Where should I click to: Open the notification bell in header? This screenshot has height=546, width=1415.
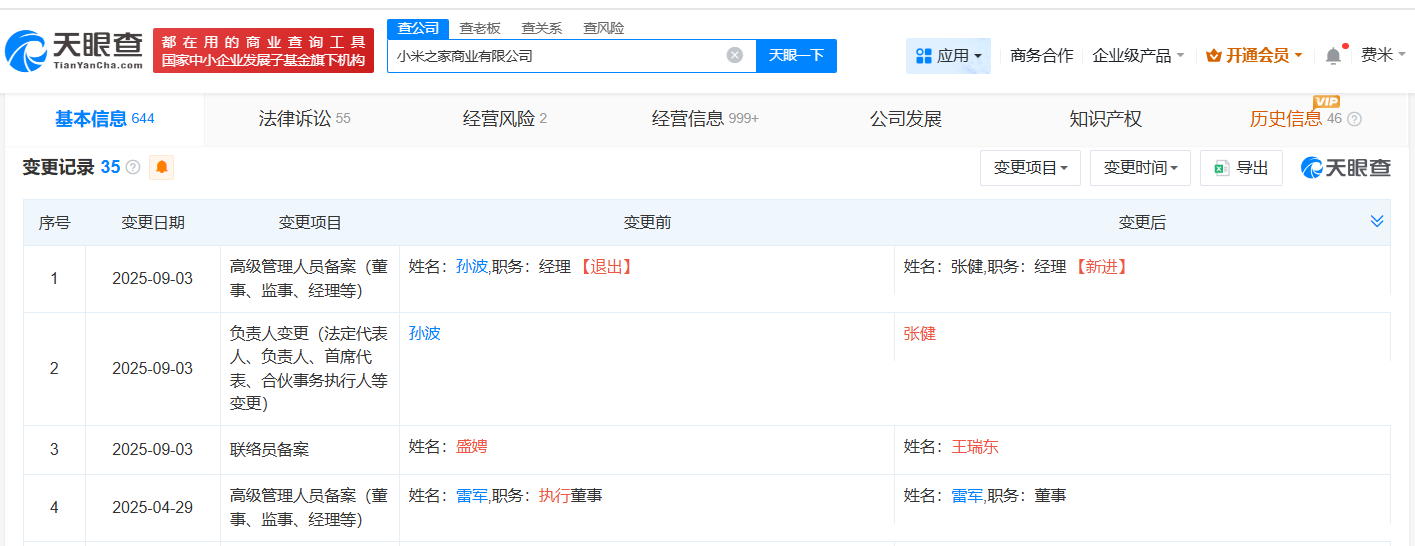click(1333, 56)
